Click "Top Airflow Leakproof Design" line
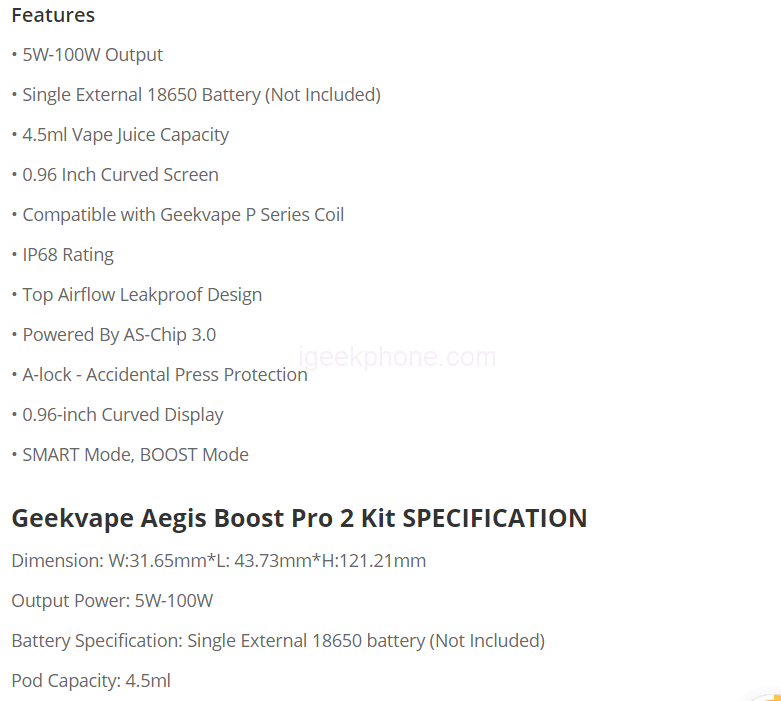The height and width of the screenshot is (701, 781). click(142, 295)
